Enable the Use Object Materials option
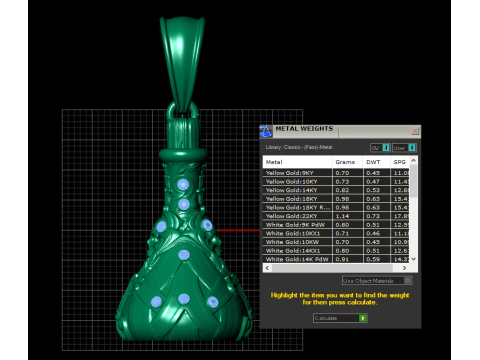Screen dimensions: 480x360 point(377,281)
